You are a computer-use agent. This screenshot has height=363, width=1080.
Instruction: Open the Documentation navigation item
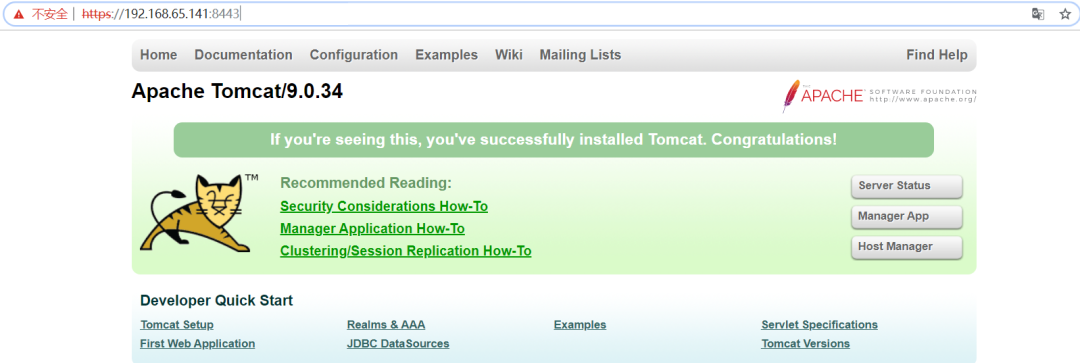(243, 55)
